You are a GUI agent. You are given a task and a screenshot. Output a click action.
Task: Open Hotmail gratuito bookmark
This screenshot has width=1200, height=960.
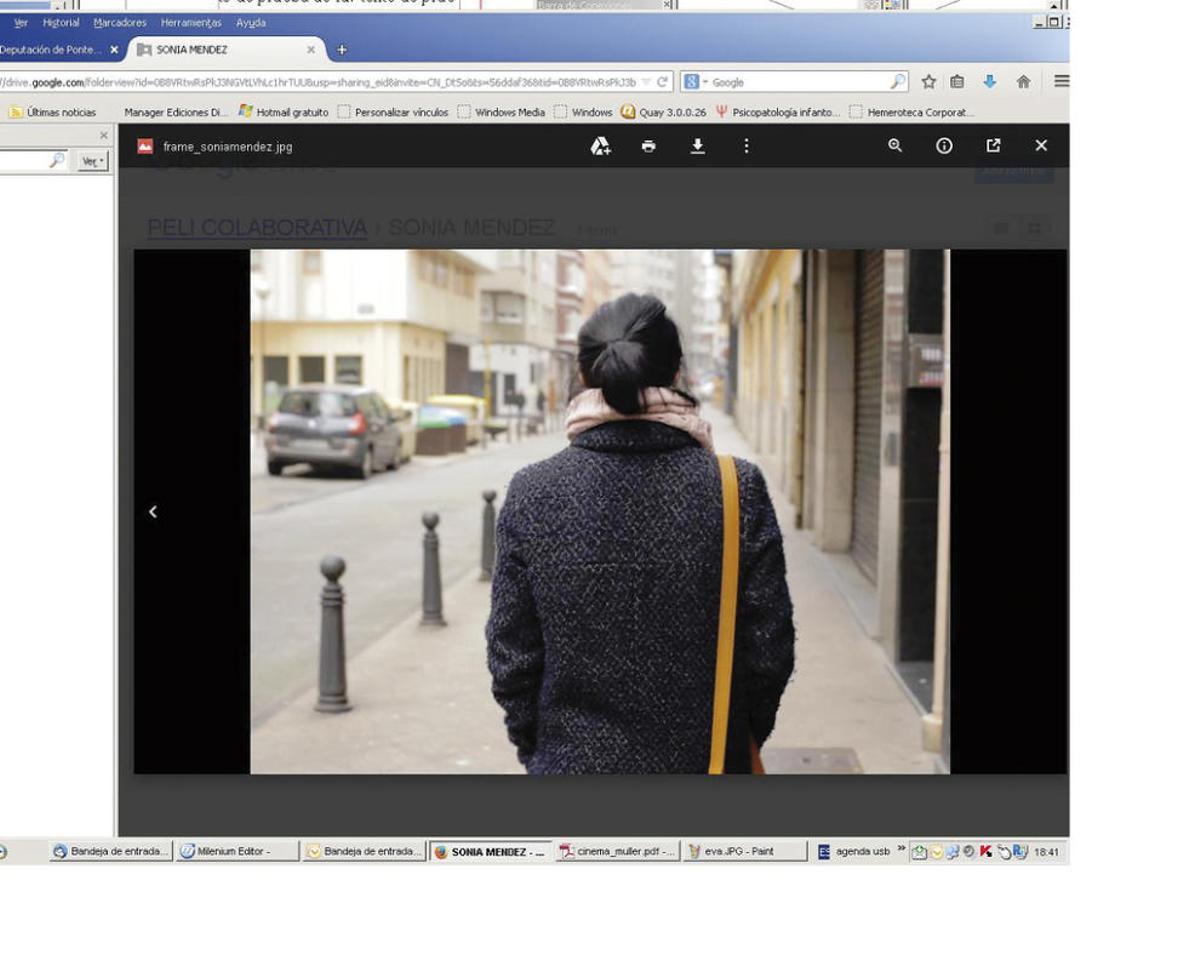pyautogui.click(x=283, y=112)
